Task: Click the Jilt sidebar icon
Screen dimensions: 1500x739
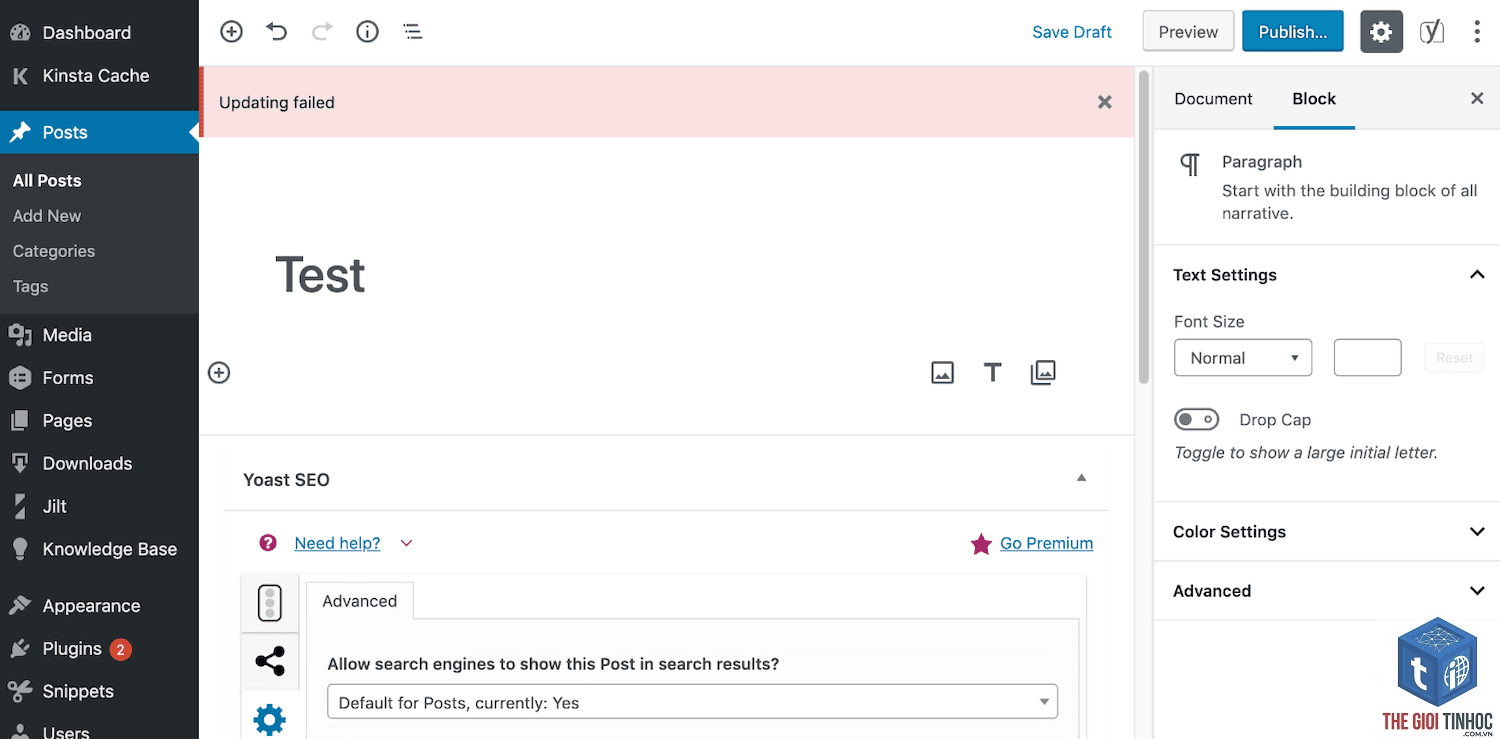Action: tap(20, 506)
